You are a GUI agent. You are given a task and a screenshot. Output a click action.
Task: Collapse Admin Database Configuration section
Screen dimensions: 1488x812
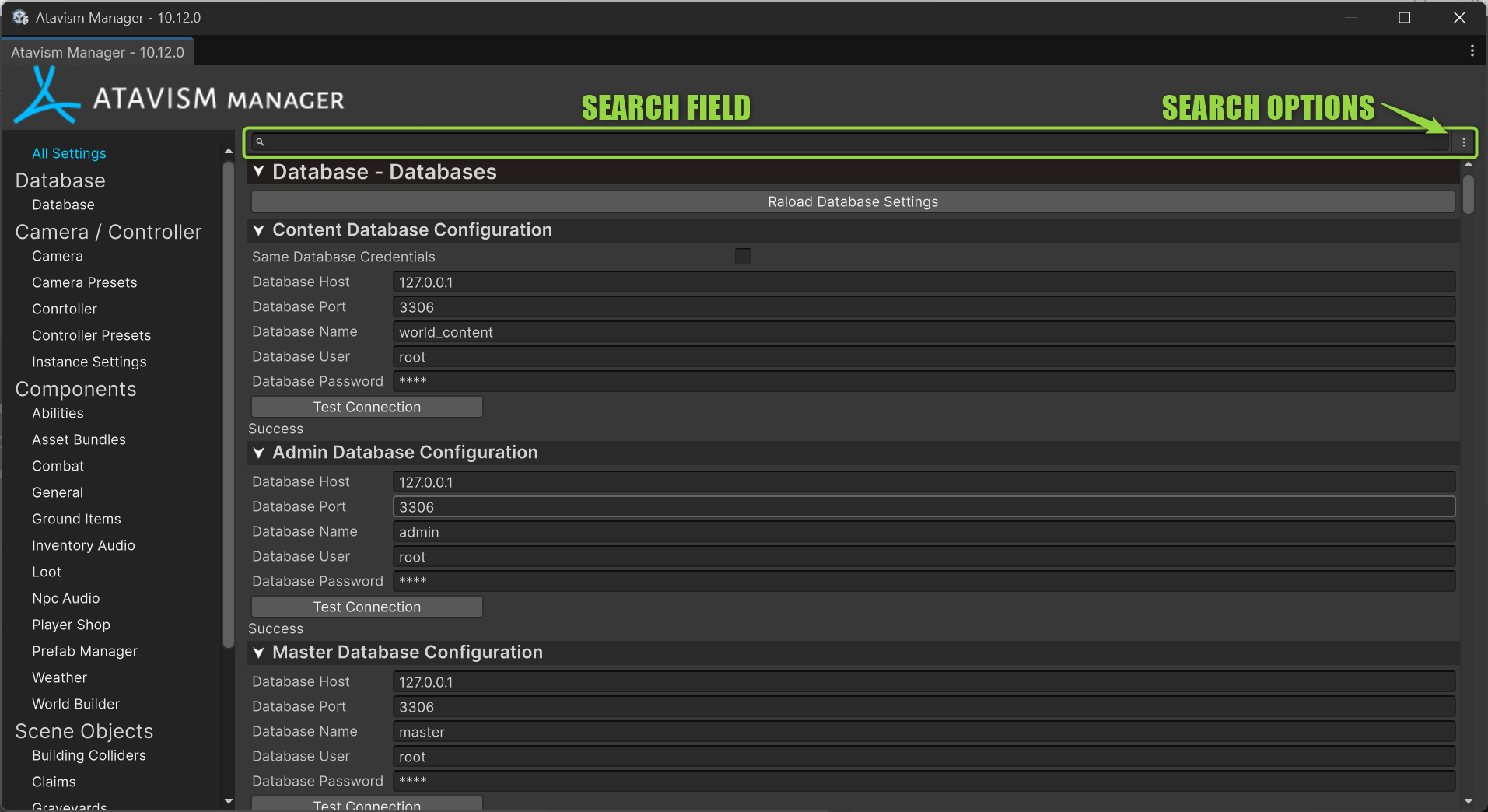click(259, 453)
